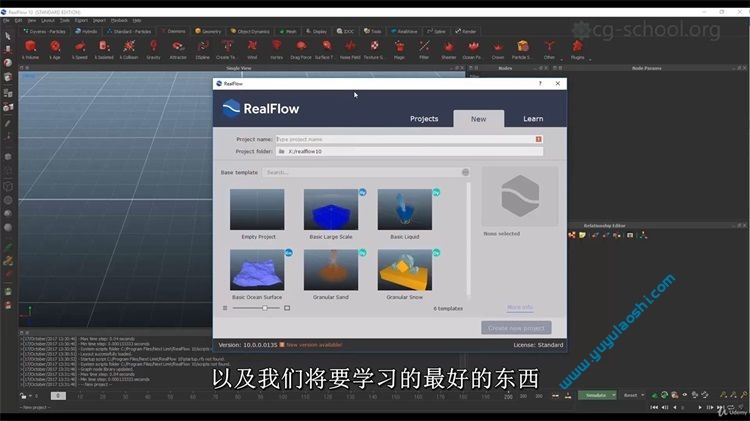Add an Ocean Force daemon

point(473,49)
